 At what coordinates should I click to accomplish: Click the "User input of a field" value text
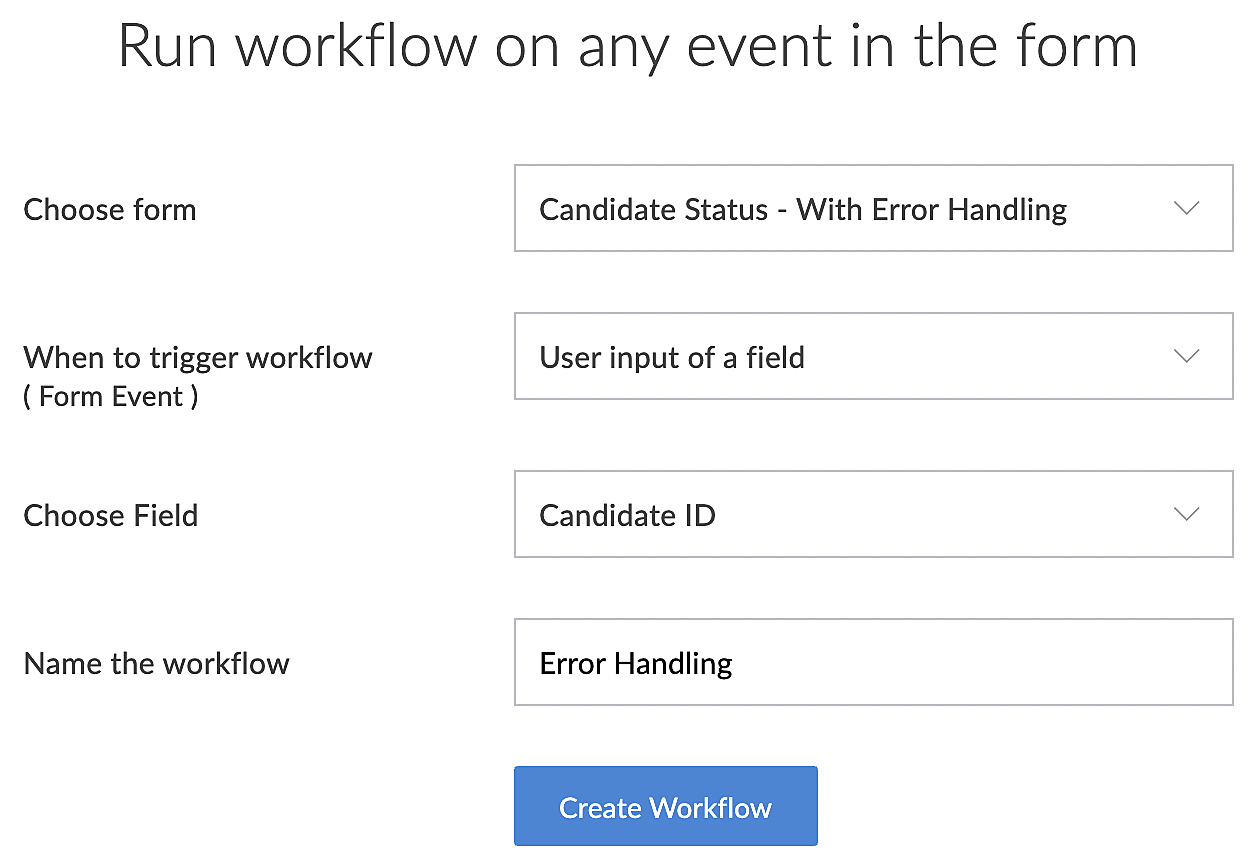coord(672,358)
